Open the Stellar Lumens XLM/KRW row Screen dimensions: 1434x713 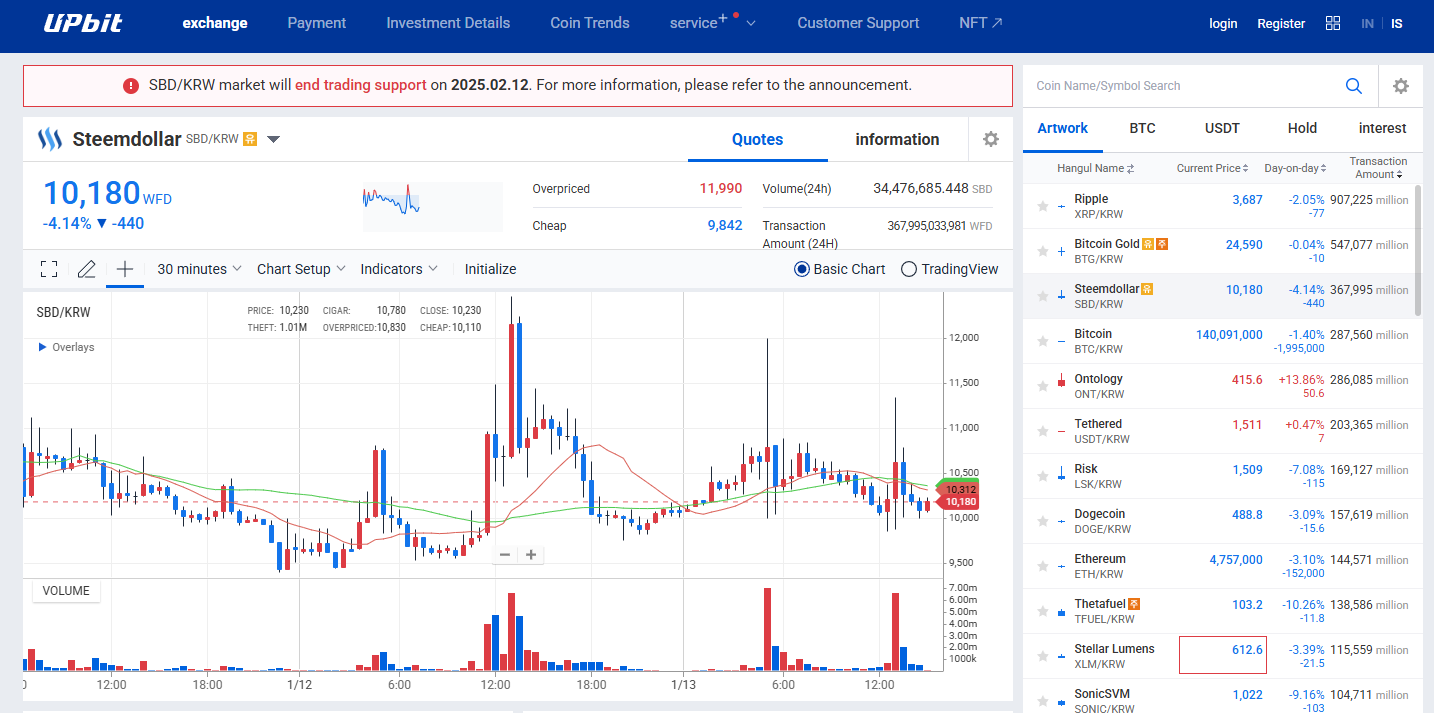1222,656
